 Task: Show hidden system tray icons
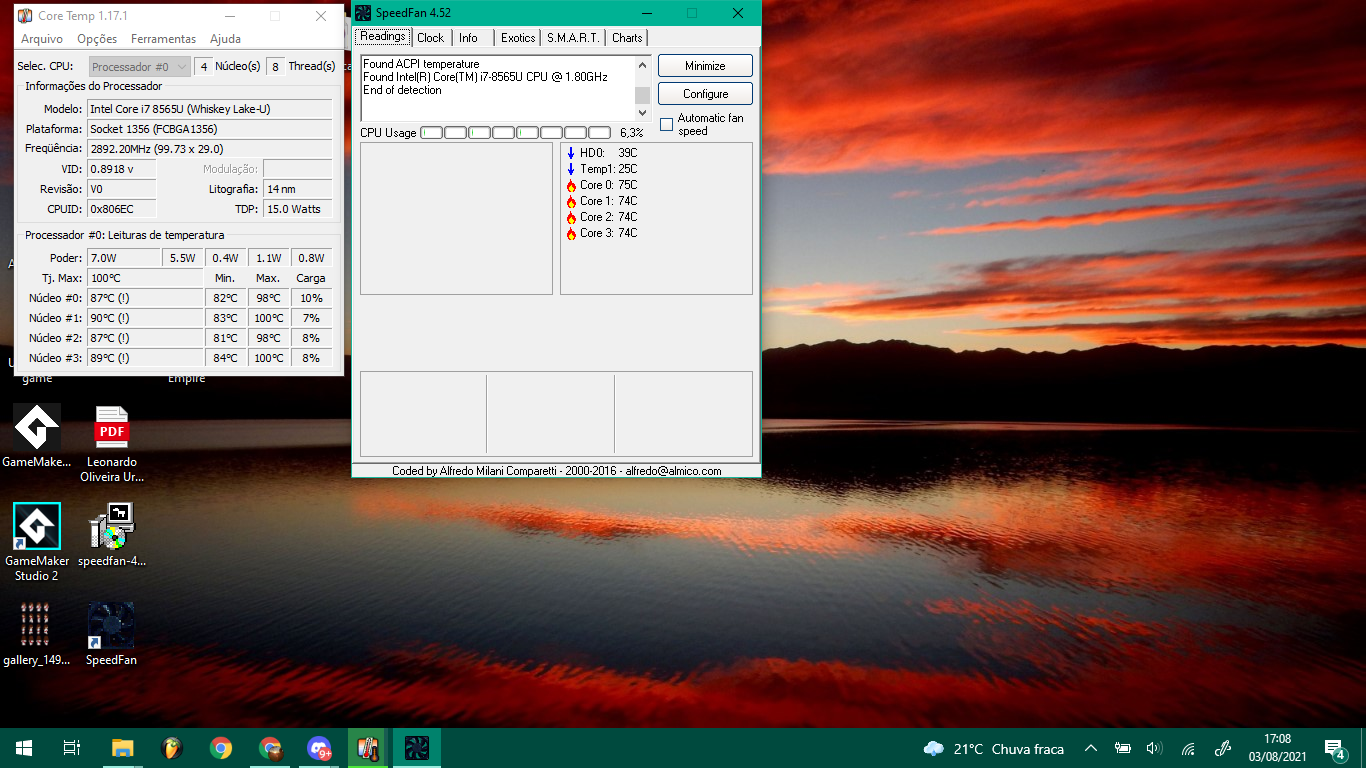[1091, 748]
